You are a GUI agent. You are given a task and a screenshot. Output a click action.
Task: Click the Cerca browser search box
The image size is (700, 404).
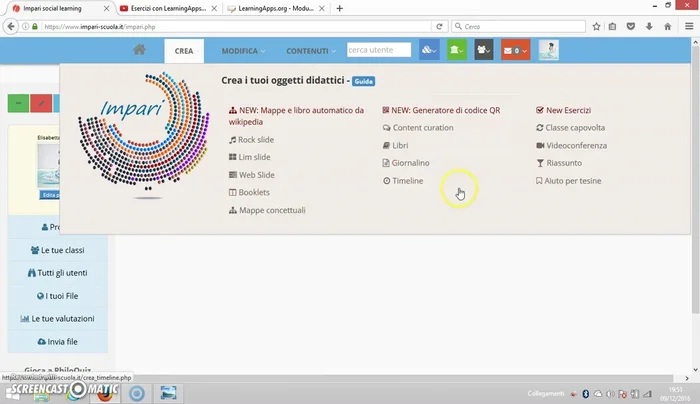tap(519, 26)
